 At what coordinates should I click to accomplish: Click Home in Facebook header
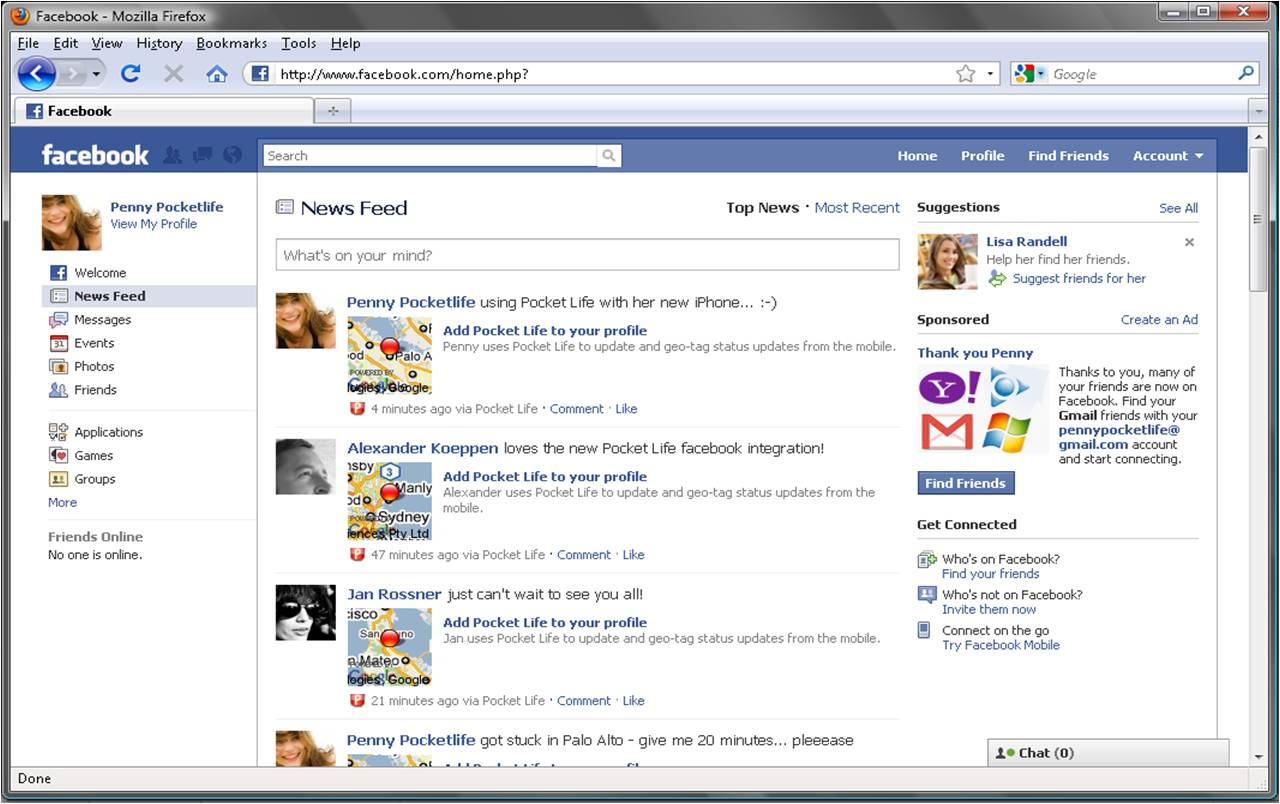point(917,156)
